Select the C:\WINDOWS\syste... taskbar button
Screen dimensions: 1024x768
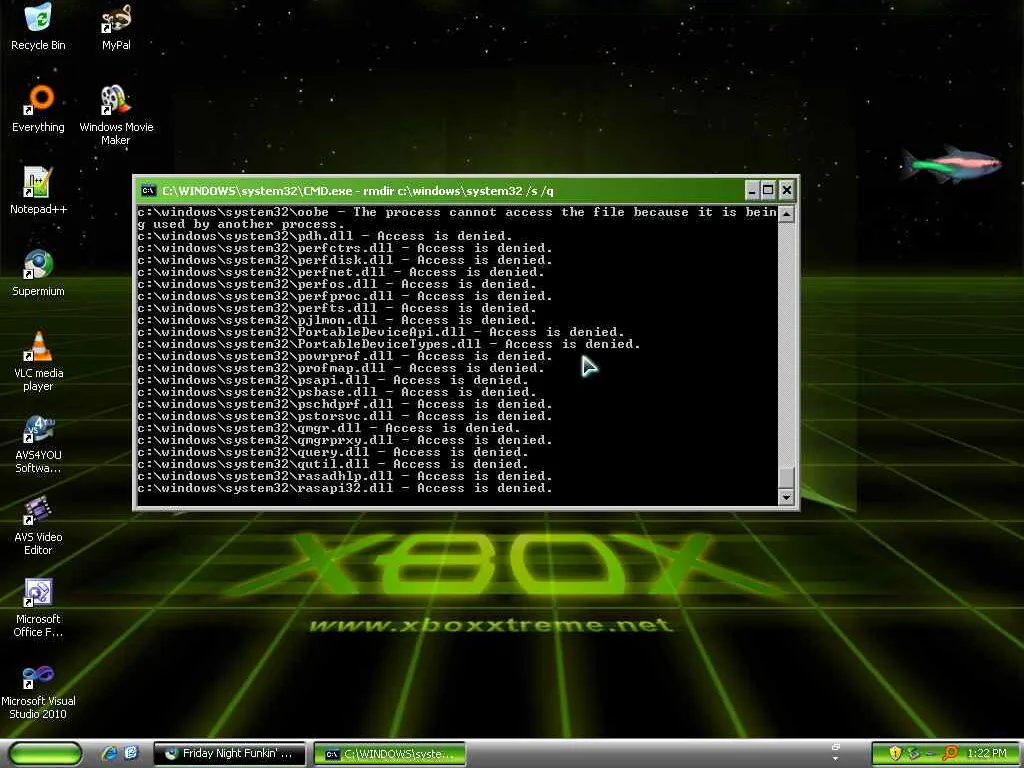click(x=389, y=754)
